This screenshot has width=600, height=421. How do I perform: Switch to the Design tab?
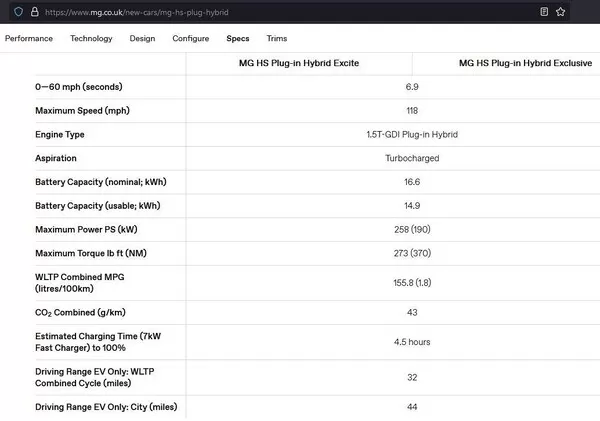point(142,38)
